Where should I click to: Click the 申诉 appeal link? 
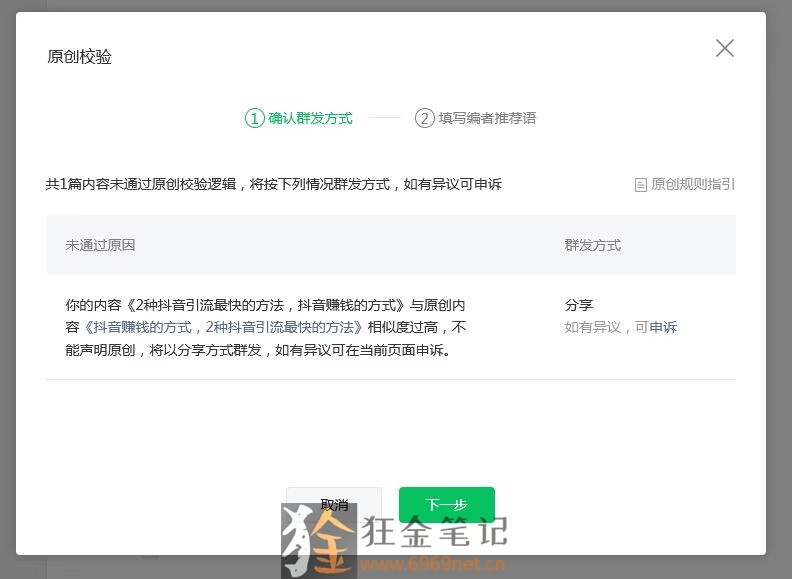point(663,327)
